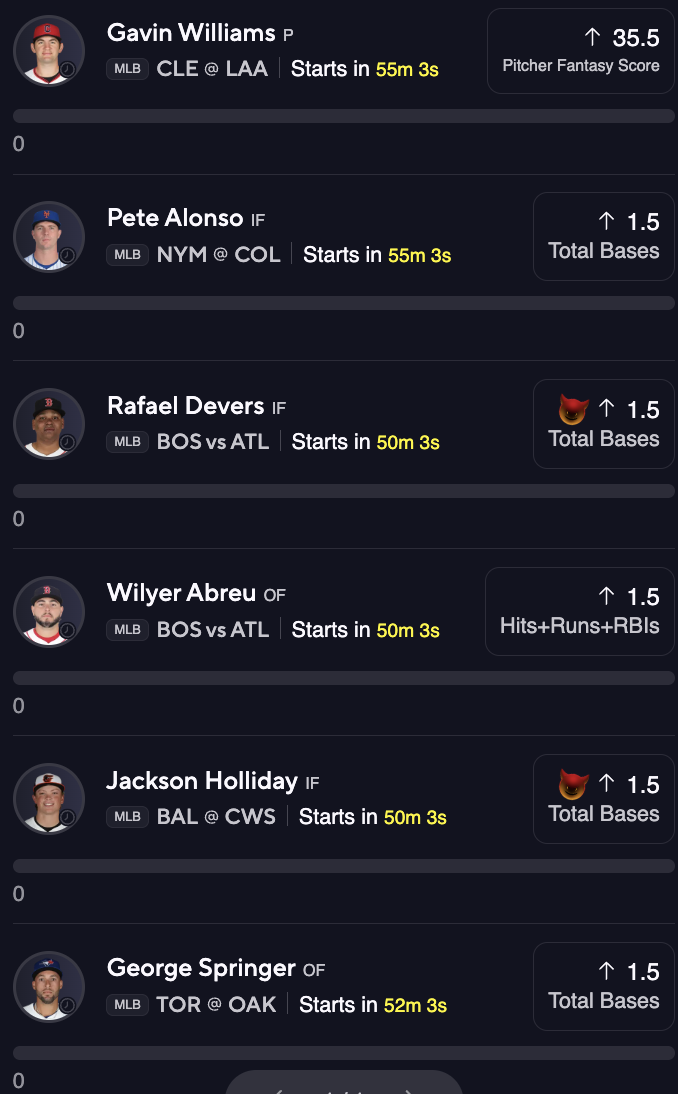
Task: Click the demon icon on Jackson Holliday's pick
Action: coord(573,784)
